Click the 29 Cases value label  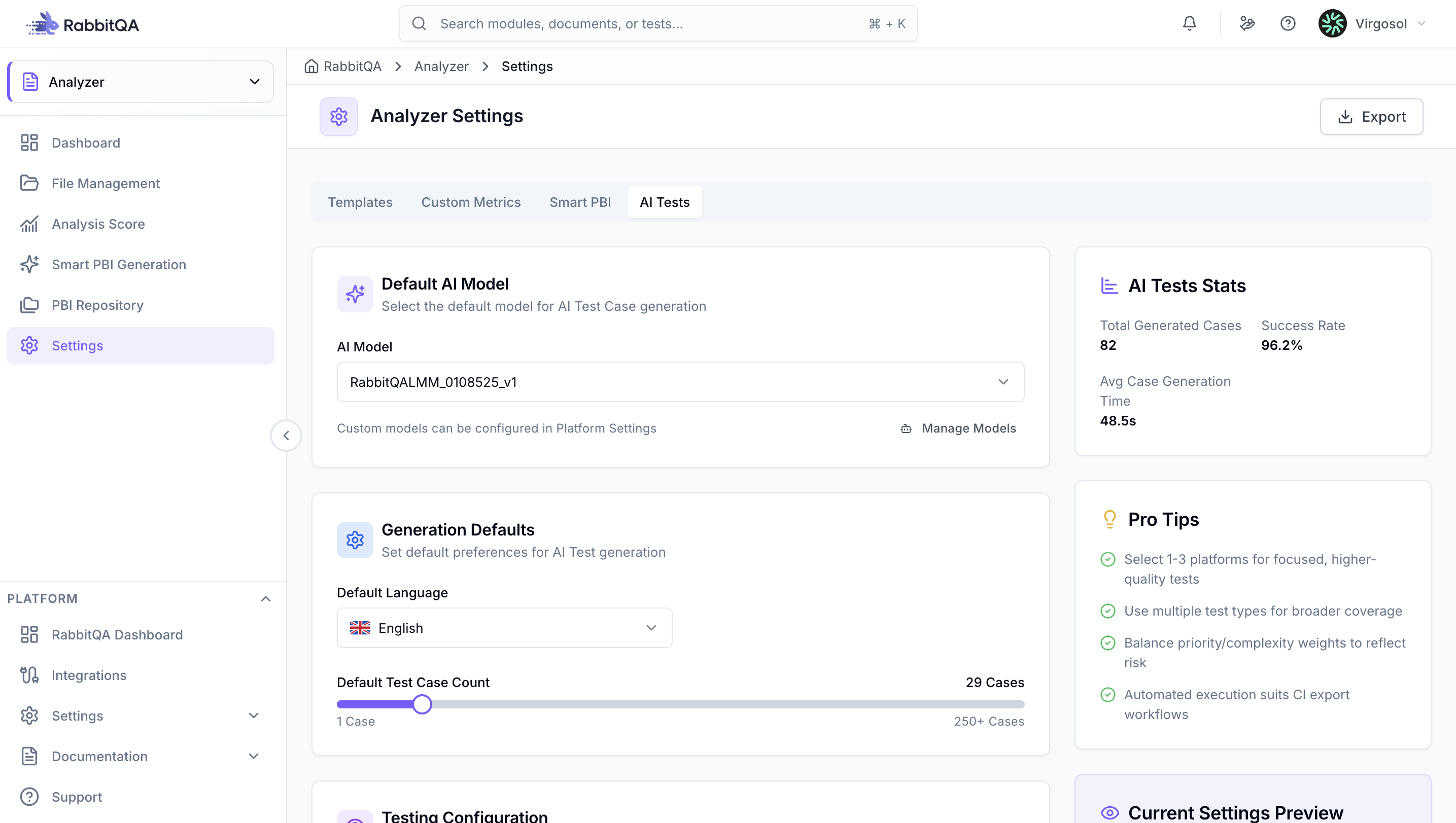click(x=995, y=682)
